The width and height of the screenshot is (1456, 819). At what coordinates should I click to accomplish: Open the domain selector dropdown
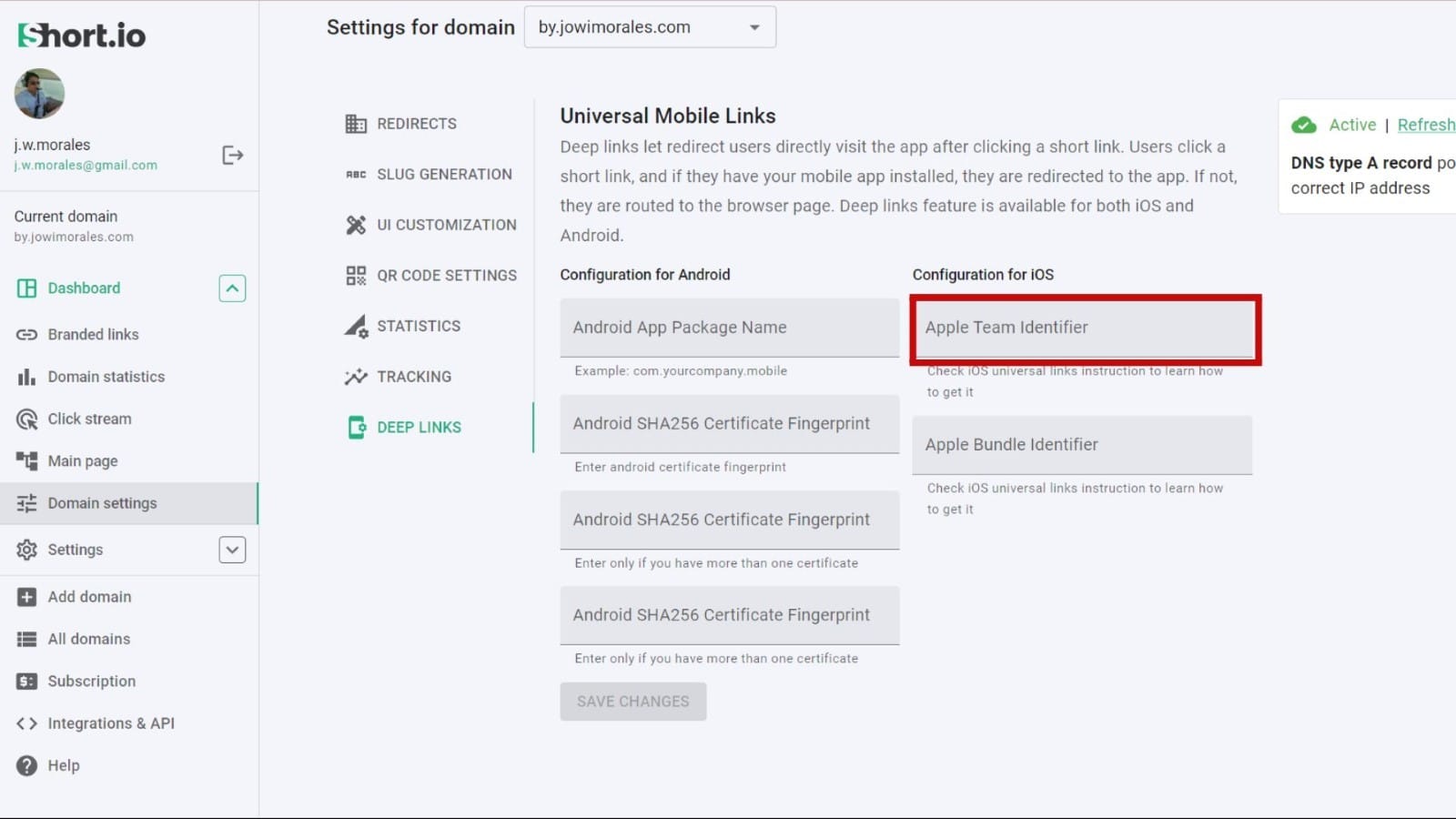click(650, 27)
